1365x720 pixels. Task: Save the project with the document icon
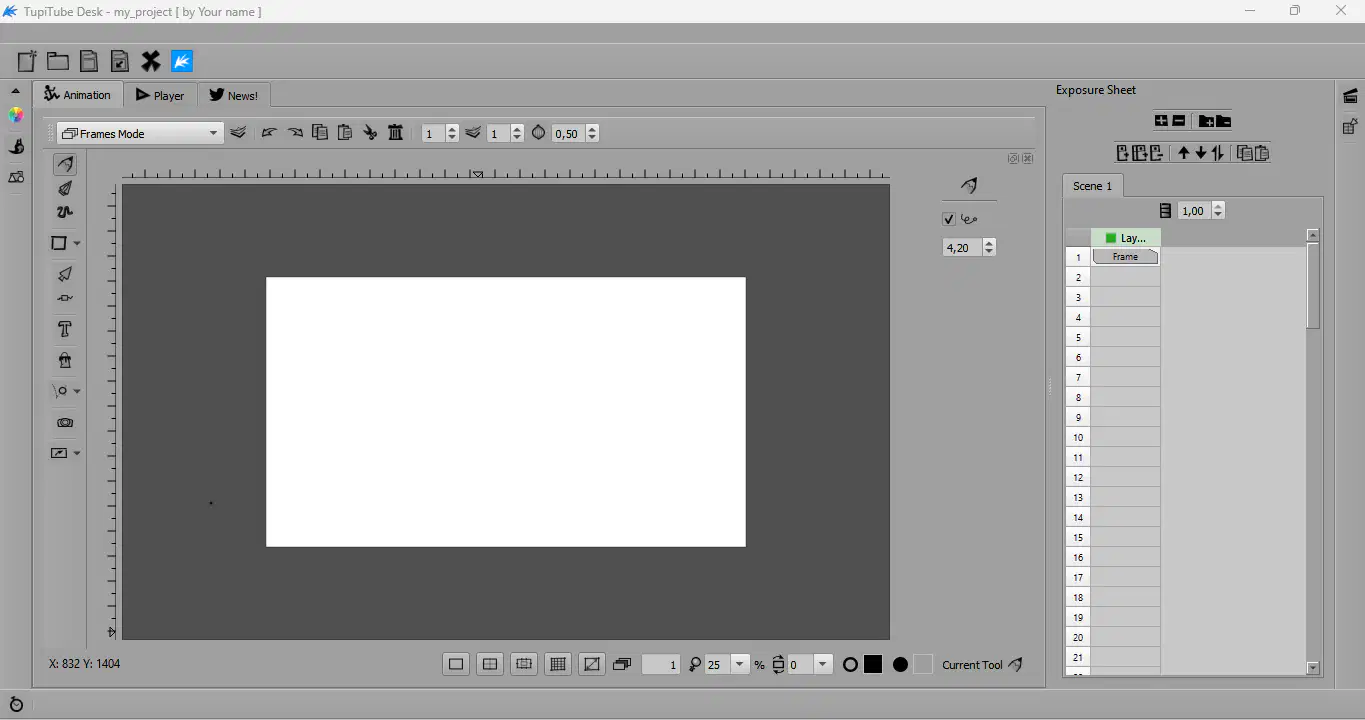(x=89, y=61)
